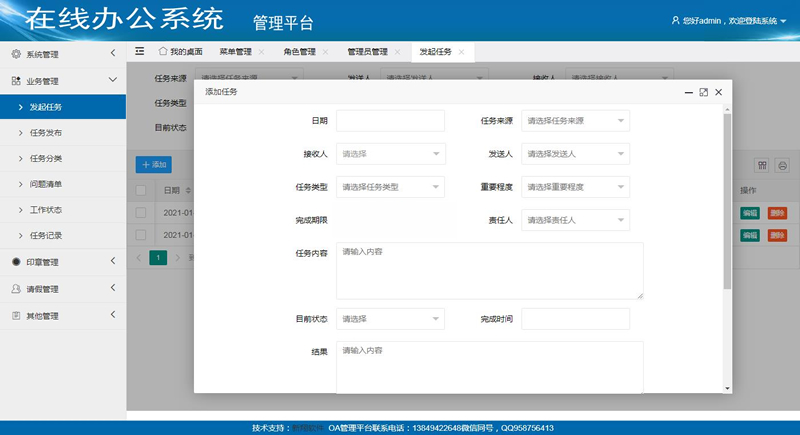Maximize the 添加任务 dialog
Screen dimensions: 800x435
[x=703, y=92]
